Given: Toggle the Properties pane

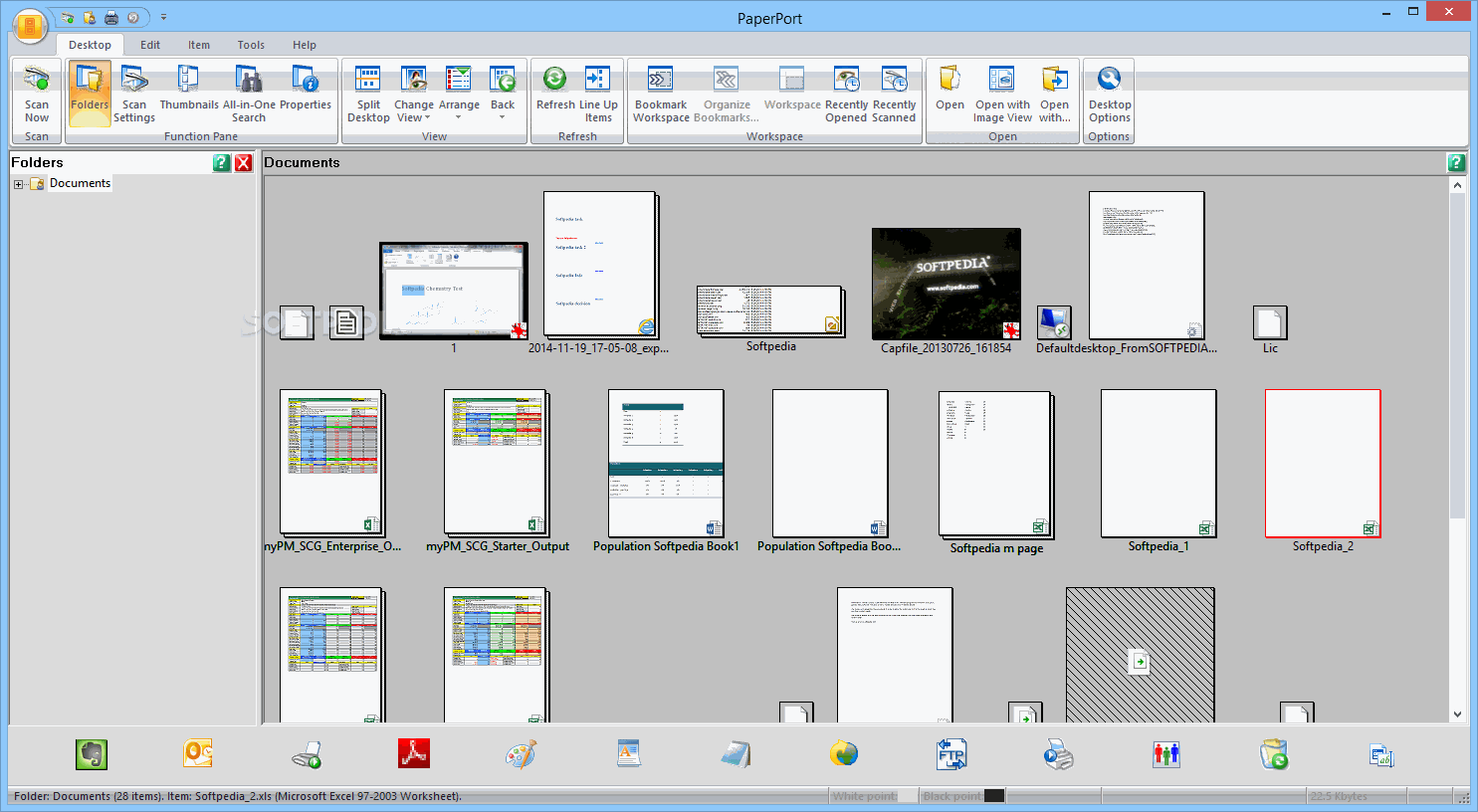Looking at the screenshot, I should pyautogui.click(x=305, y=93).
